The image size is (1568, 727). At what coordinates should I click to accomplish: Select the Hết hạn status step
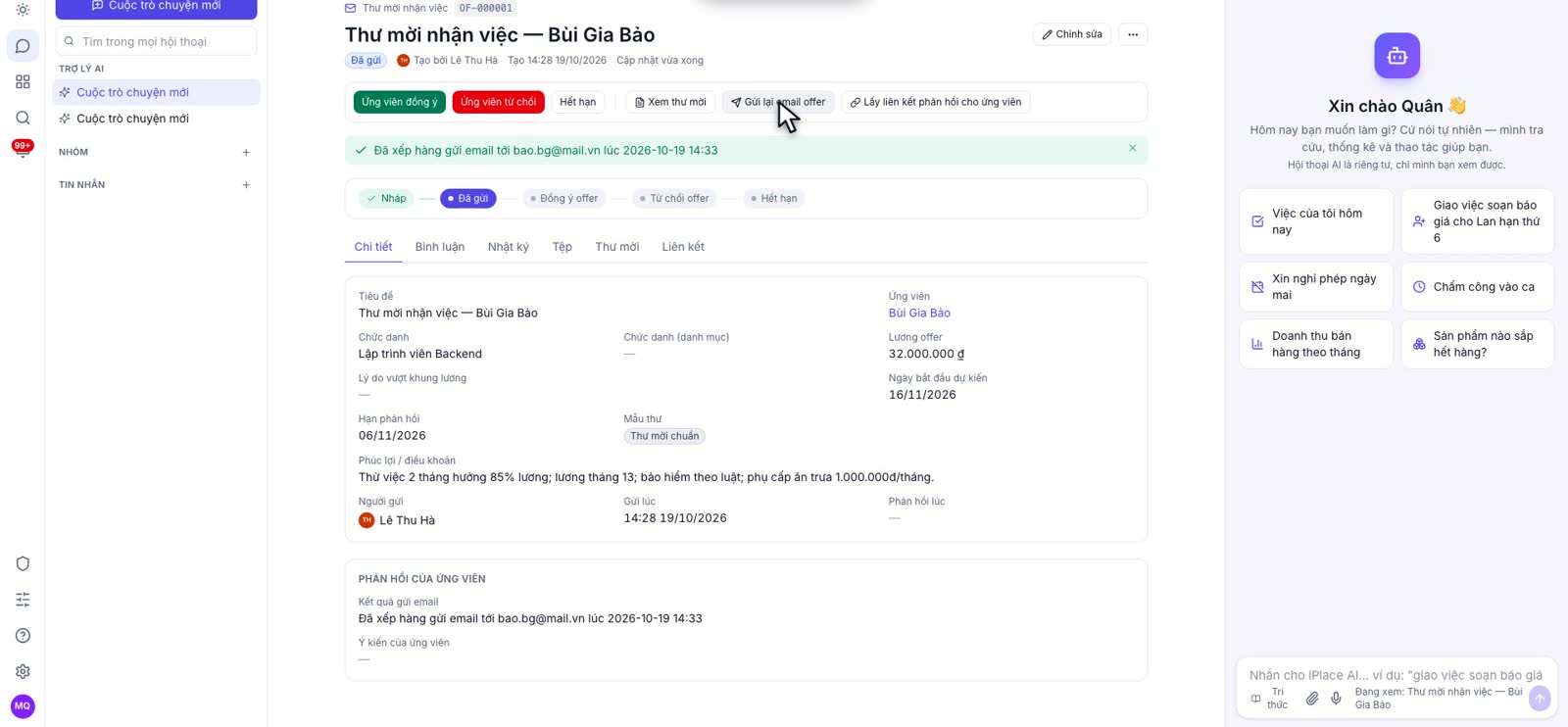point(773,199)
